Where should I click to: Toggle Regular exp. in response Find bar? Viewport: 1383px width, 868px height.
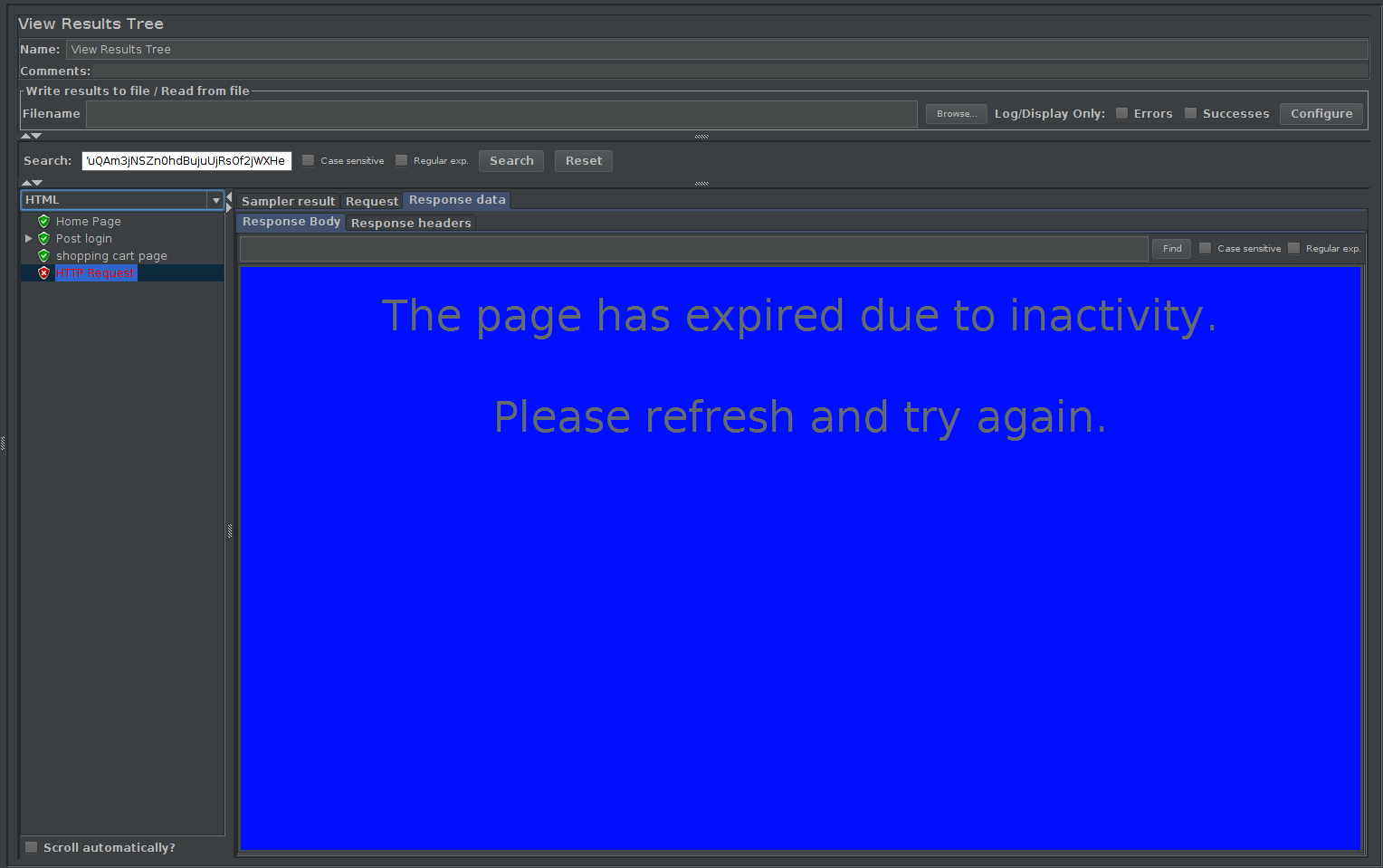coord(1293,248)
